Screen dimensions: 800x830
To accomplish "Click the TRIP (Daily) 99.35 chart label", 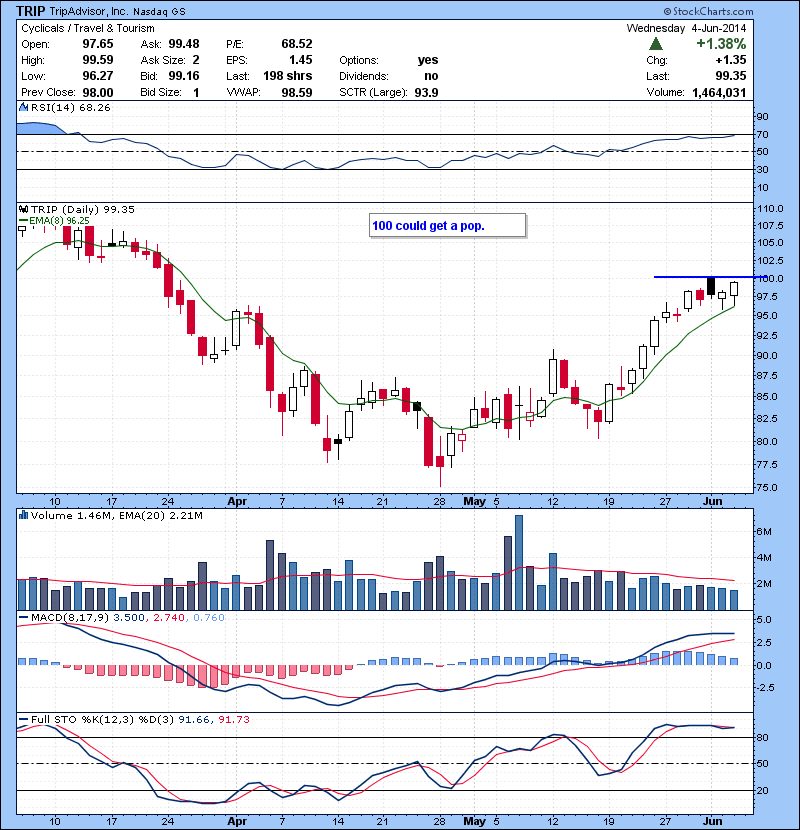I will pos(83,209).
